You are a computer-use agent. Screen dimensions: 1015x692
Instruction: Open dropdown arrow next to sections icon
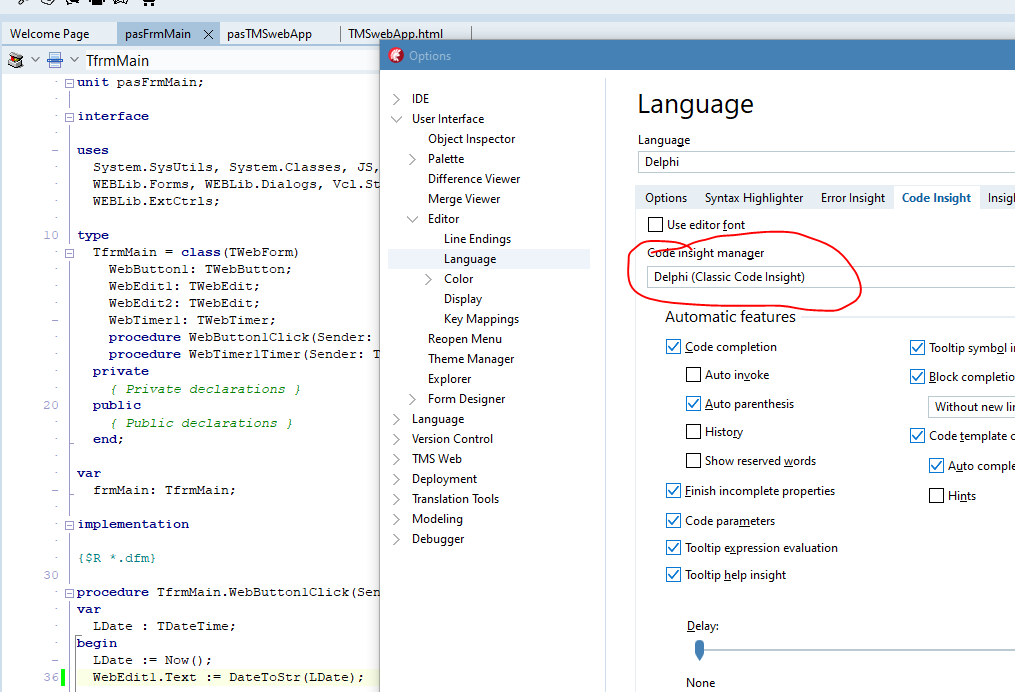click(x=74, y=60)
